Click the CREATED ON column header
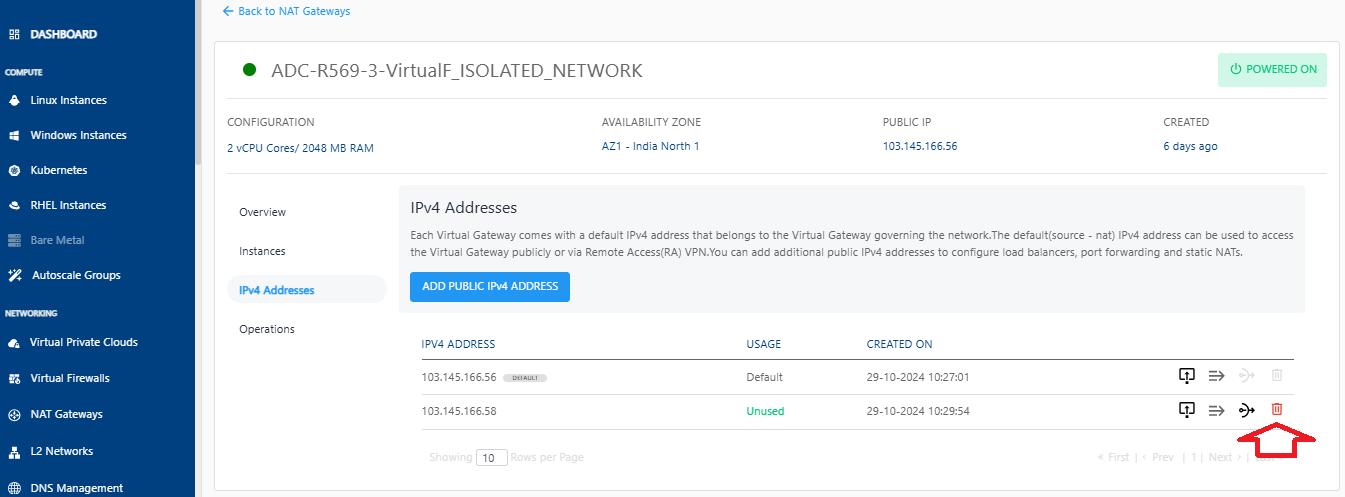 (899, 344)
